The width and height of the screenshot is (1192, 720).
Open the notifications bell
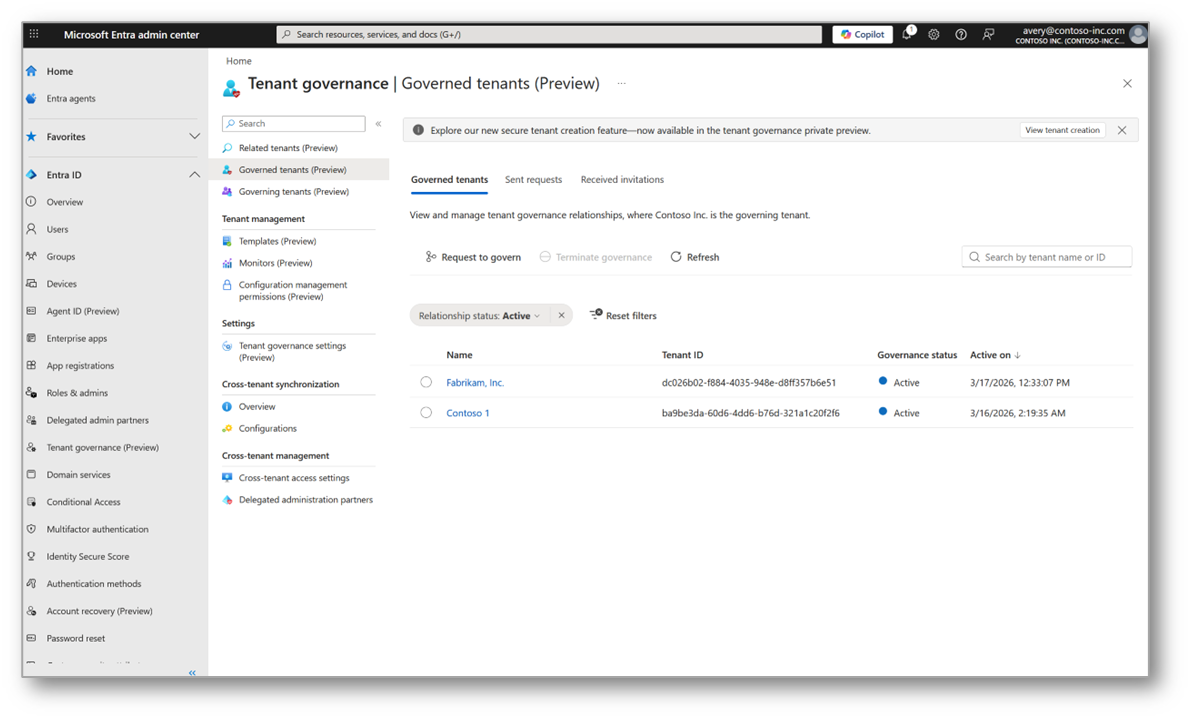(907, 34)
